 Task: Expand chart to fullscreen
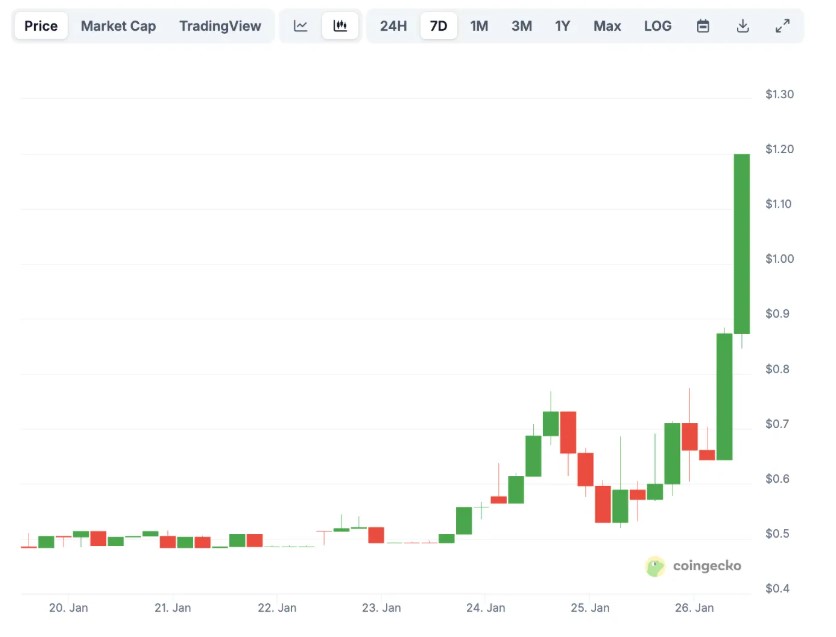point(783,26)
